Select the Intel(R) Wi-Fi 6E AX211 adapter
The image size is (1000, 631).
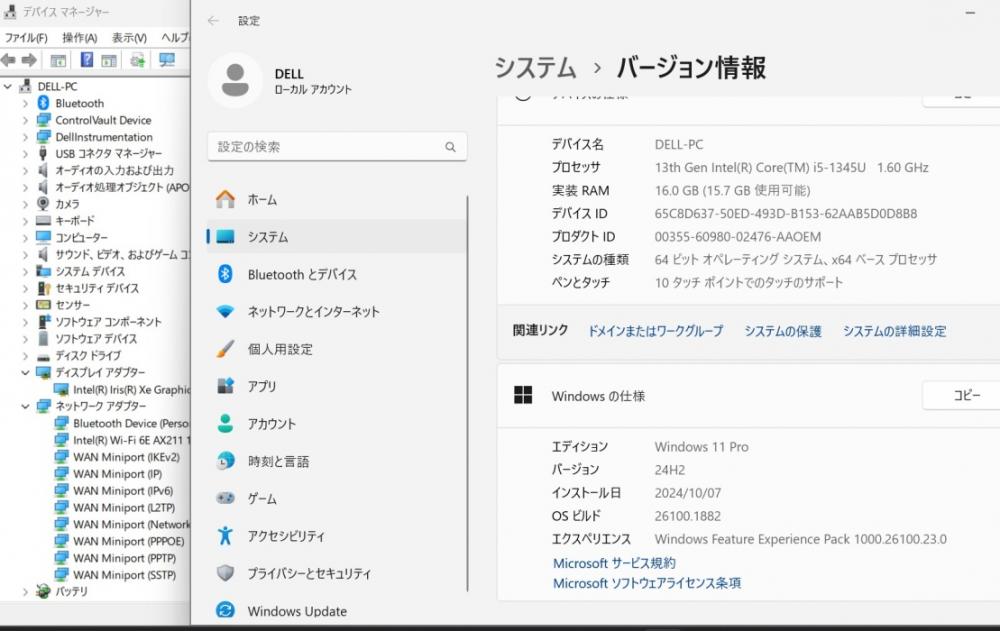click(131, 440)
